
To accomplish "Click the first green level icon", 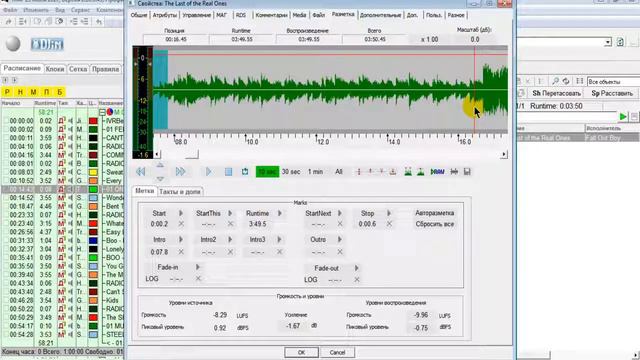I will click(408, 172).
